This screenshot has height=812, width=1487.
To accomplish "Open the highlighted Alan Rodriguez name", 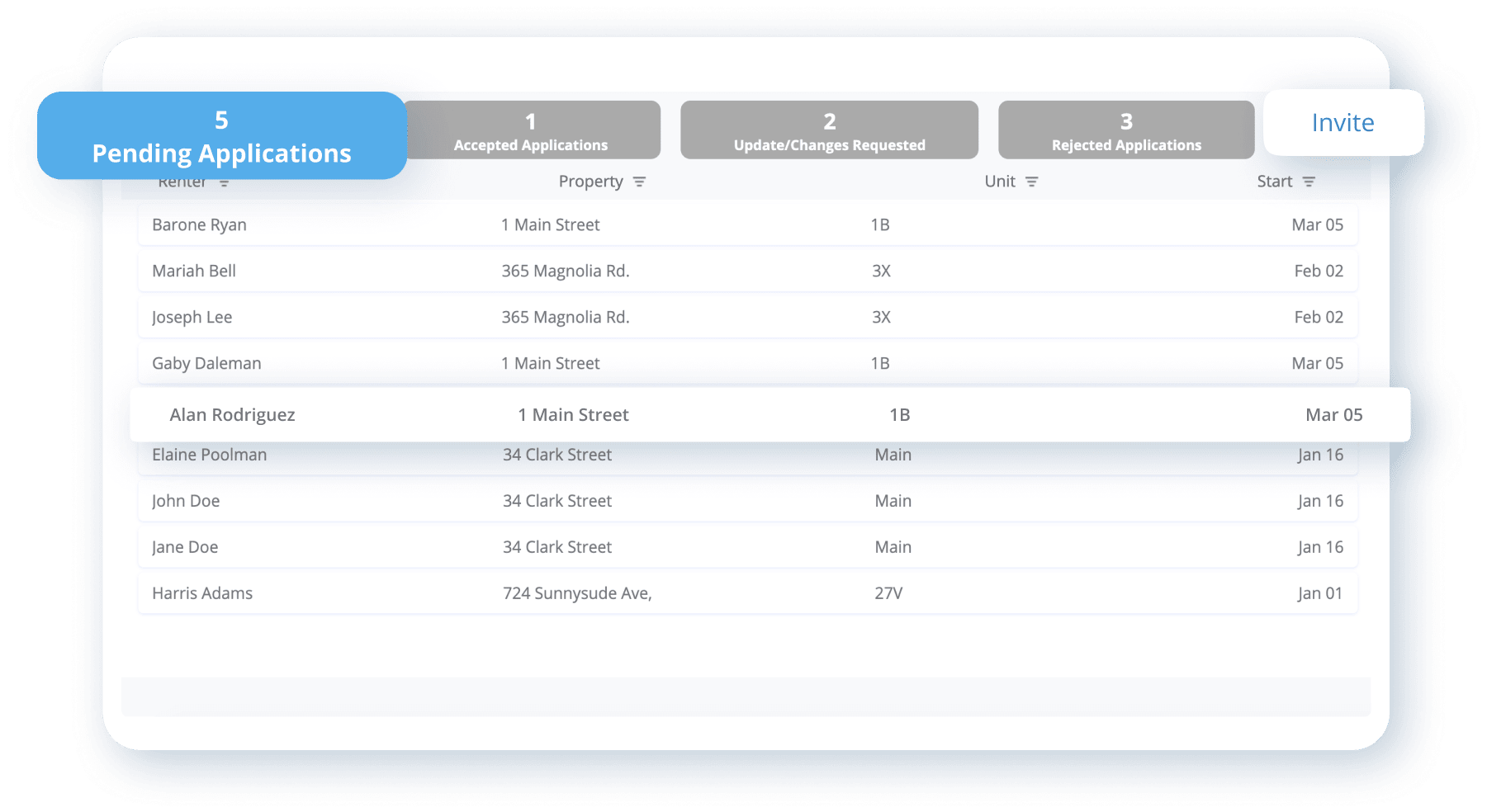I will [232, 415].
